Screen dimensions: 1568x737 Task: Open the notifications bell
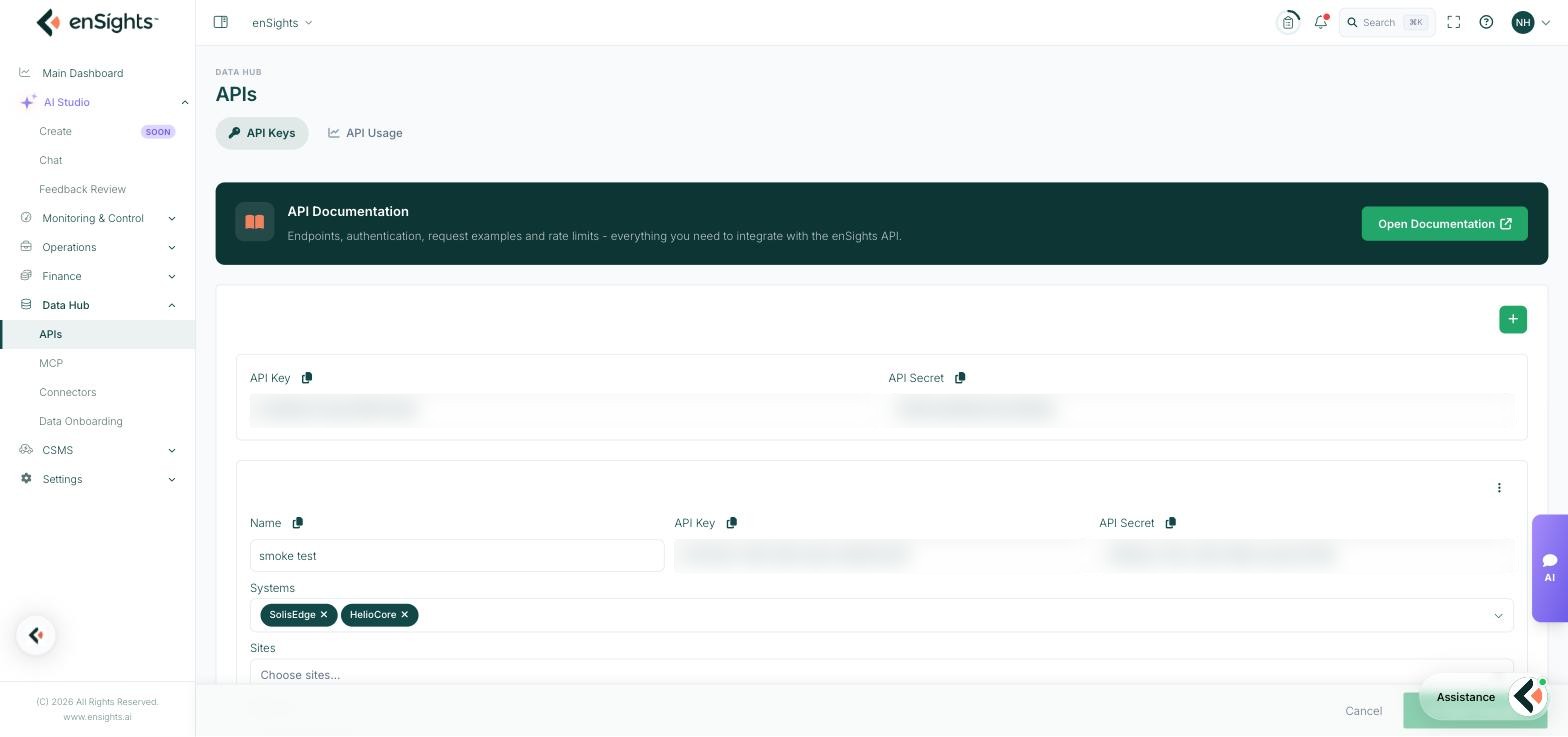point(1321,22)
